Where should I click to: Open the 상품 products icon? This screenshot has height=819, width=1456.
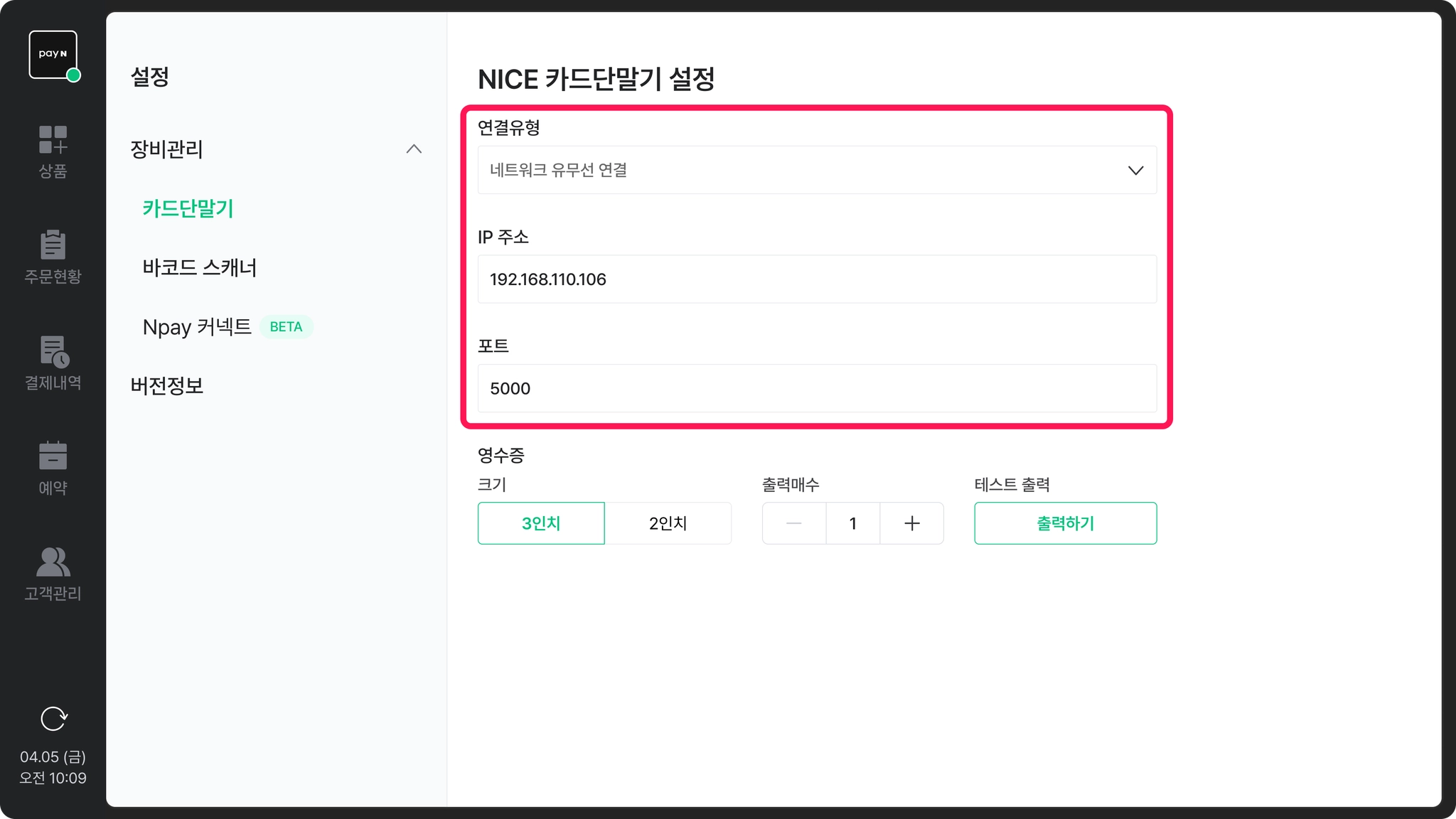53,140
